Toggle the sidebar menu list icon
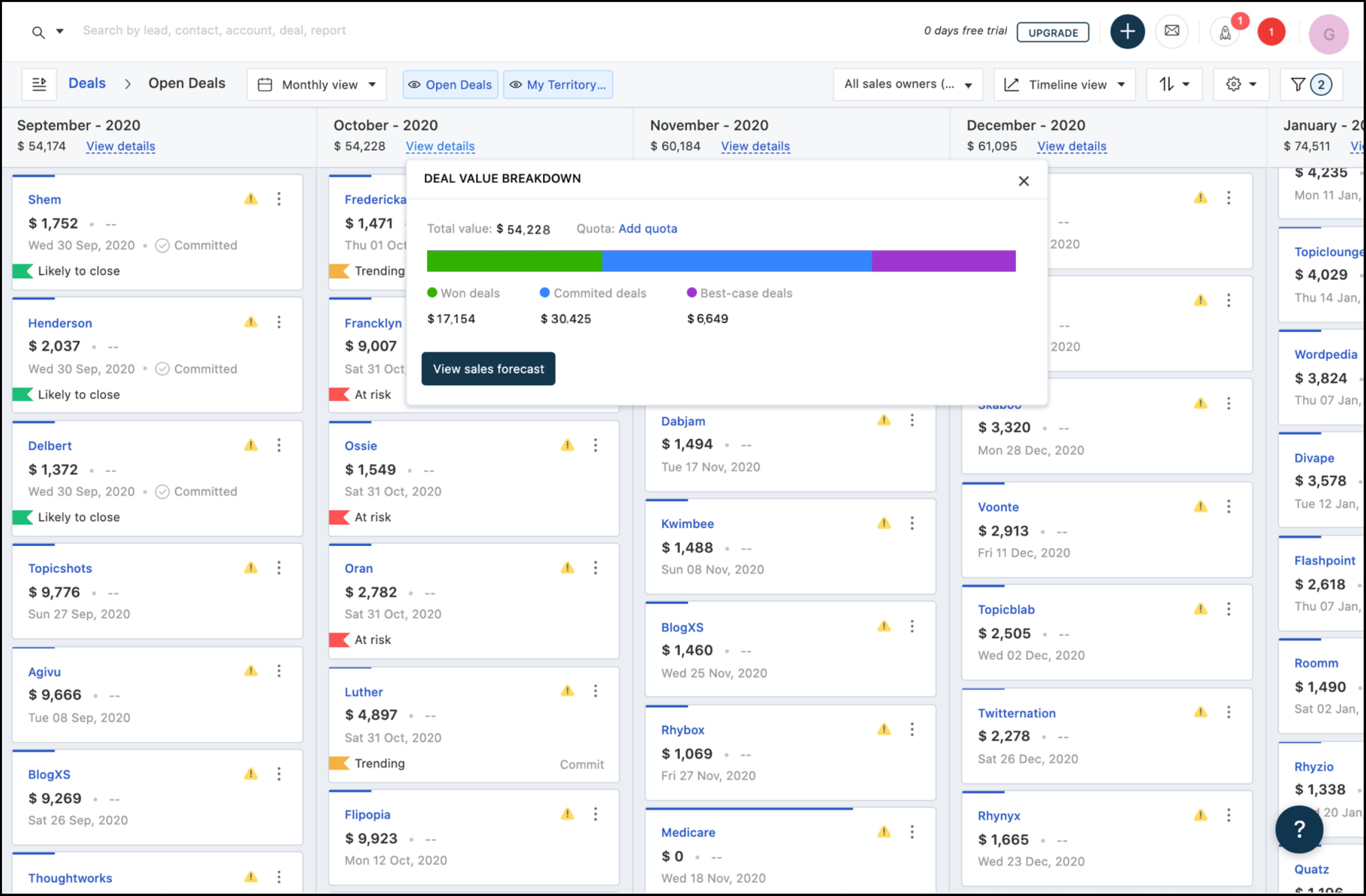Image resolution: width=1366 pixels, height=896 pixels. point(39,84)
